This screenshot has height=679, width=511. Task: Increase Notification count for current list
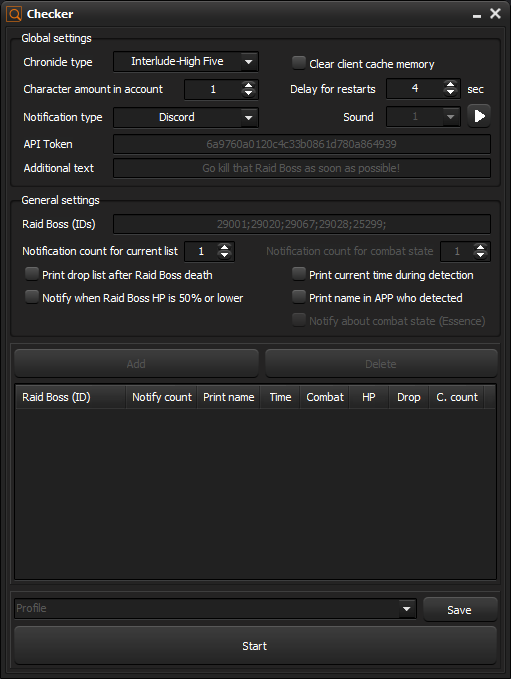tap(224, 247)
